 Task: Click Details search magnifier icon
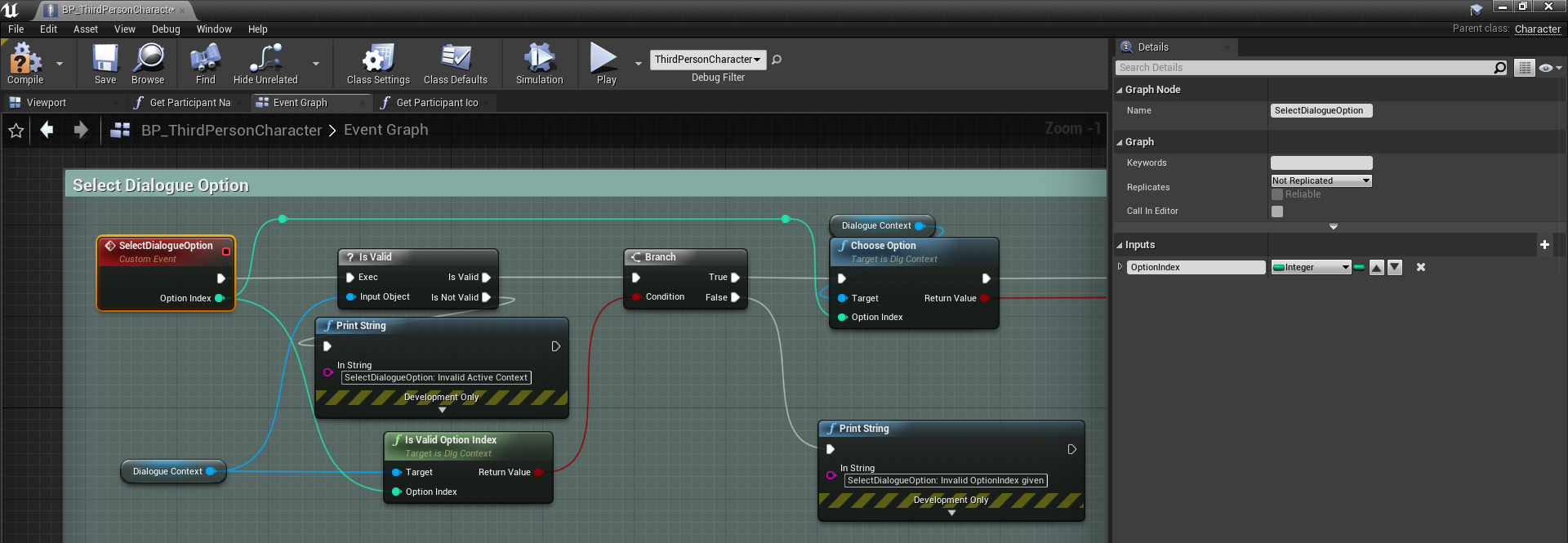[x=1500, y=68]
